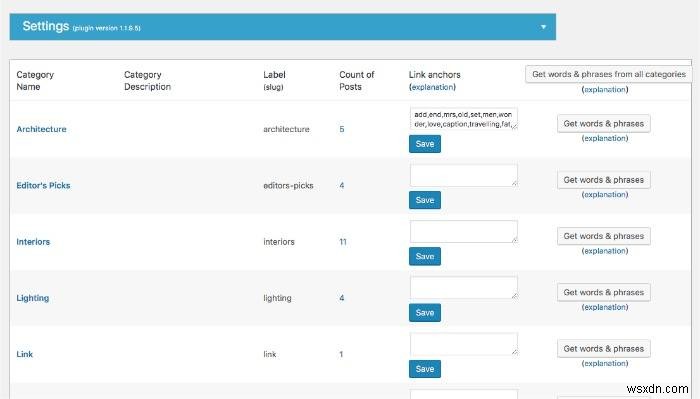This screenshot has width=700, height=399.
Task: Open explanation link in Architecture row
Action: (x=605, y=138)
